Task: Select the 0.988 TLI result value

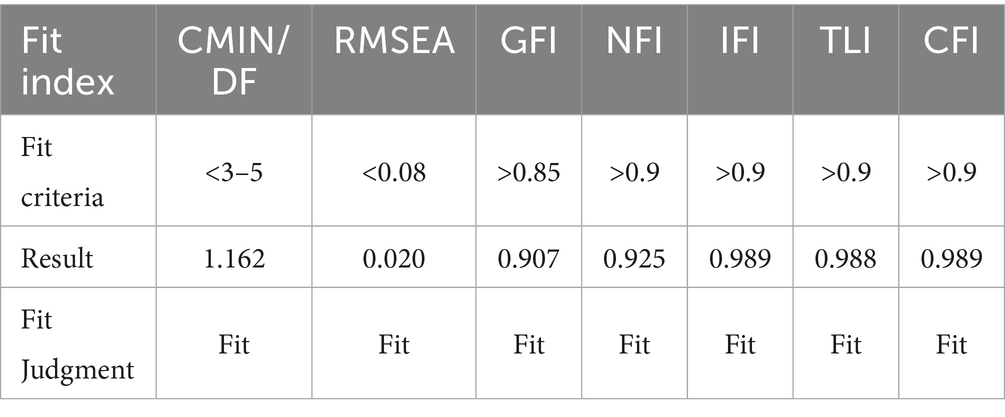Action: (845, 259)
